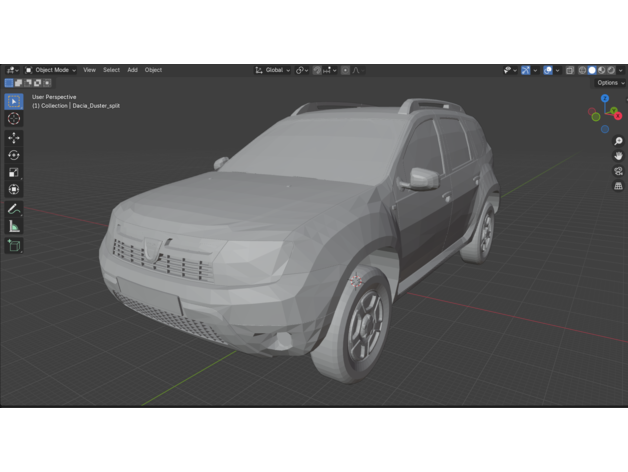Toggle camera view in viewport
The image size is (628, 472).
(619, 171)
